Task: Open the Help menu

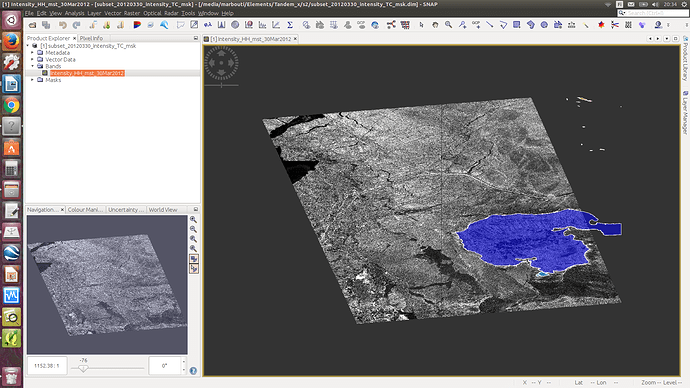Action: point(228,13)
